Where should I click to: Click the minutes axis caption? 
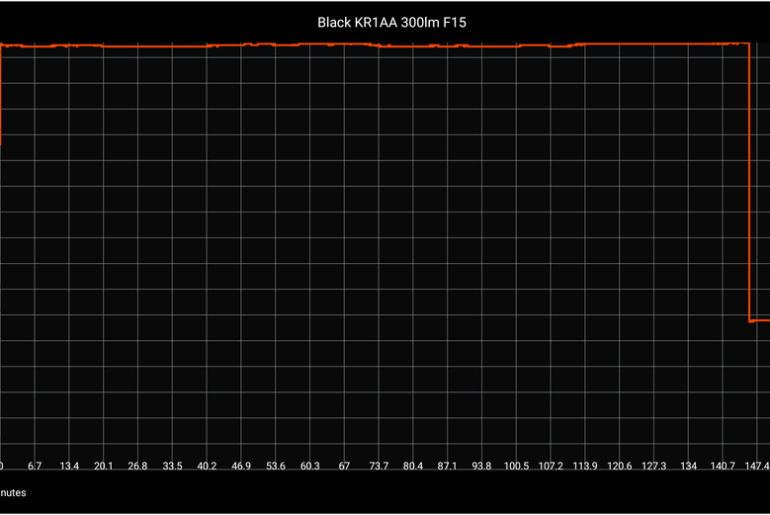click(x=13, y=492)
